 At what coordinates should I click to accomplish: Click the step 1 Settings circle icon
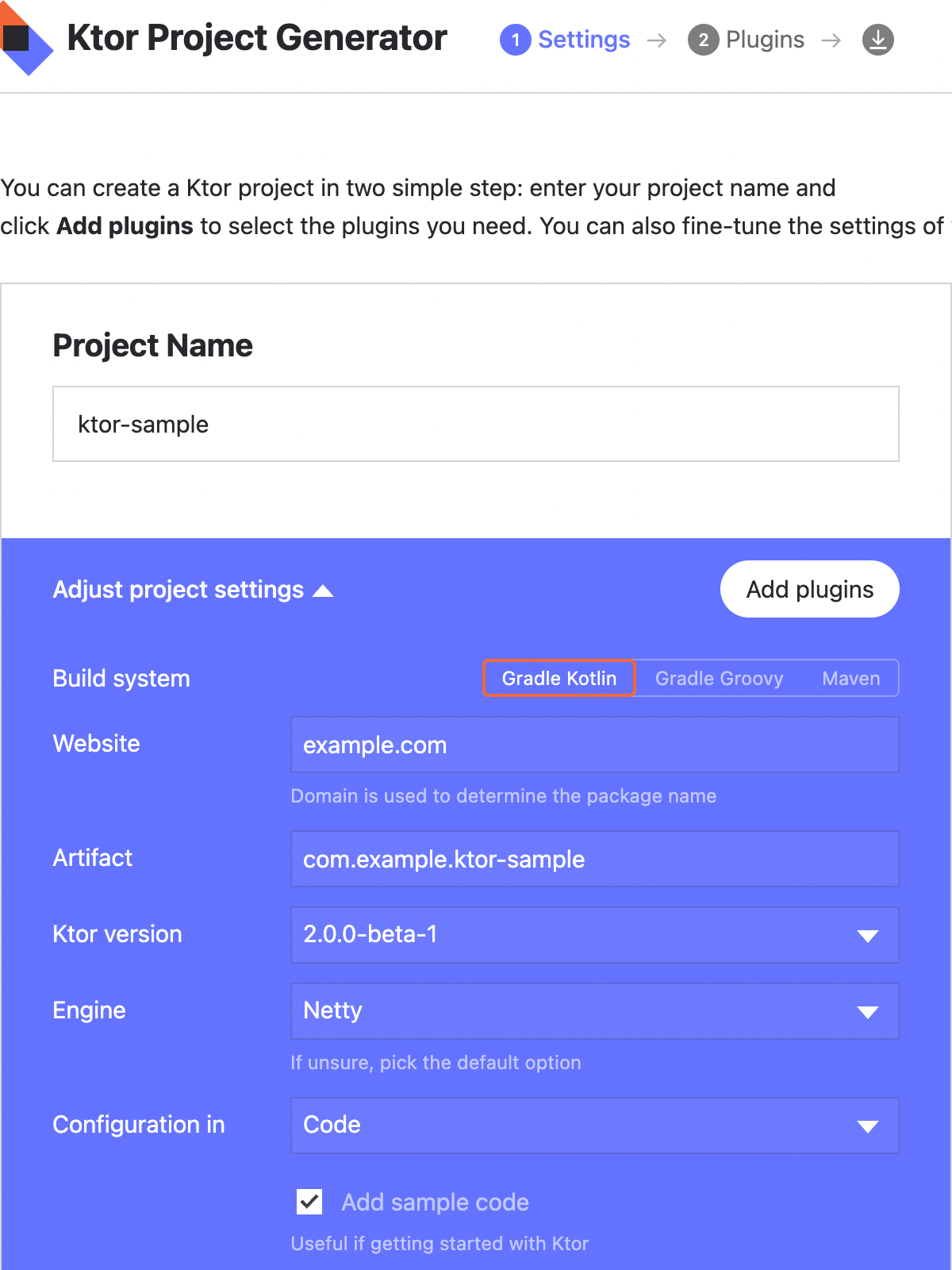515,40
